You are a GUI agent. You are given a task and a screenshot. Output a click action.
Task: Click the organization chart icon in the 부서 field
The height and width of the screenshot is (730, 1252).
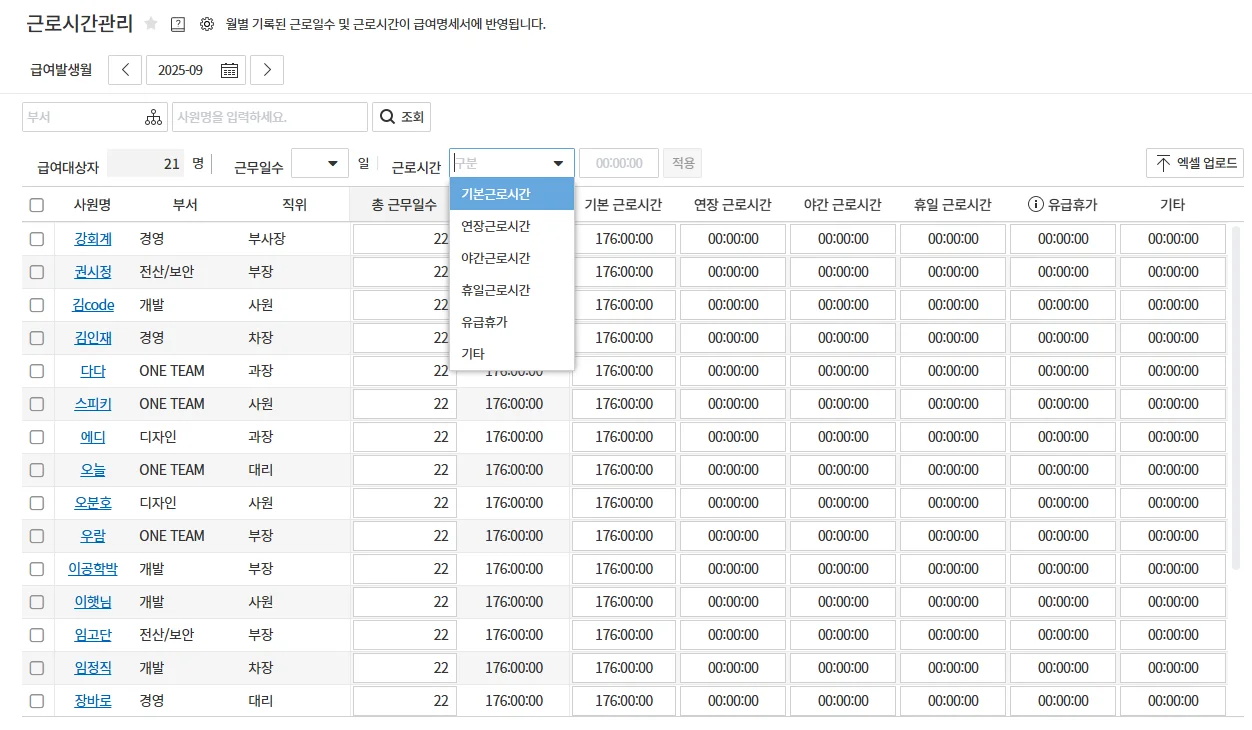(x=153, y=117)
